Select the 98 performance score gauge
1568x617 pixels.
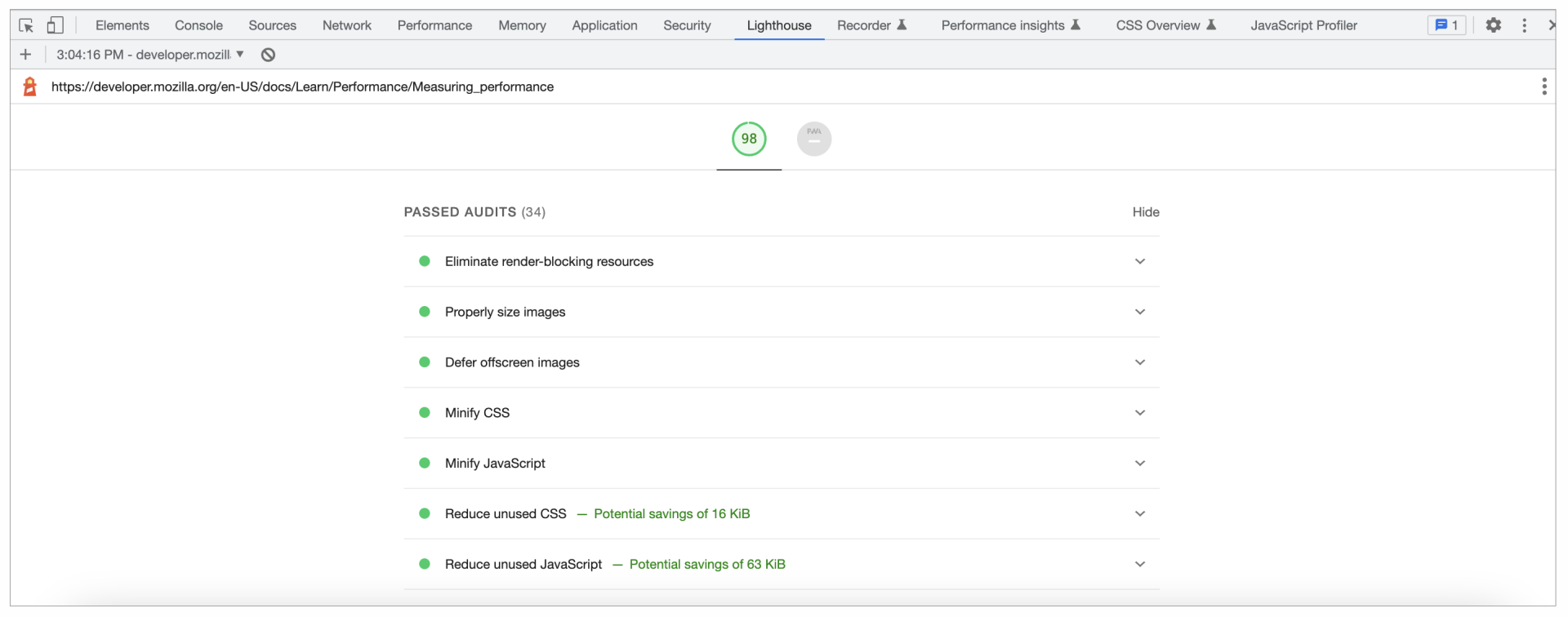tap(749, 139)
